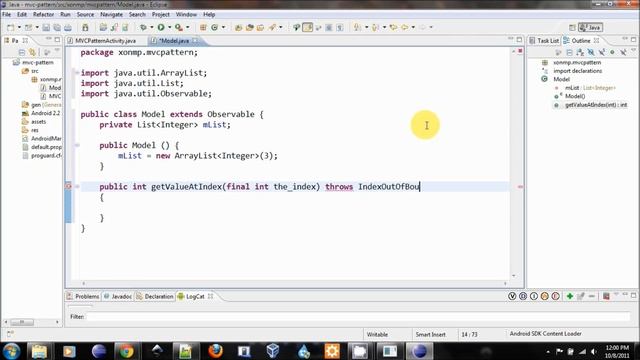
Task: Open the File menu
Action: pyautogui.click(x=7, y=14)
